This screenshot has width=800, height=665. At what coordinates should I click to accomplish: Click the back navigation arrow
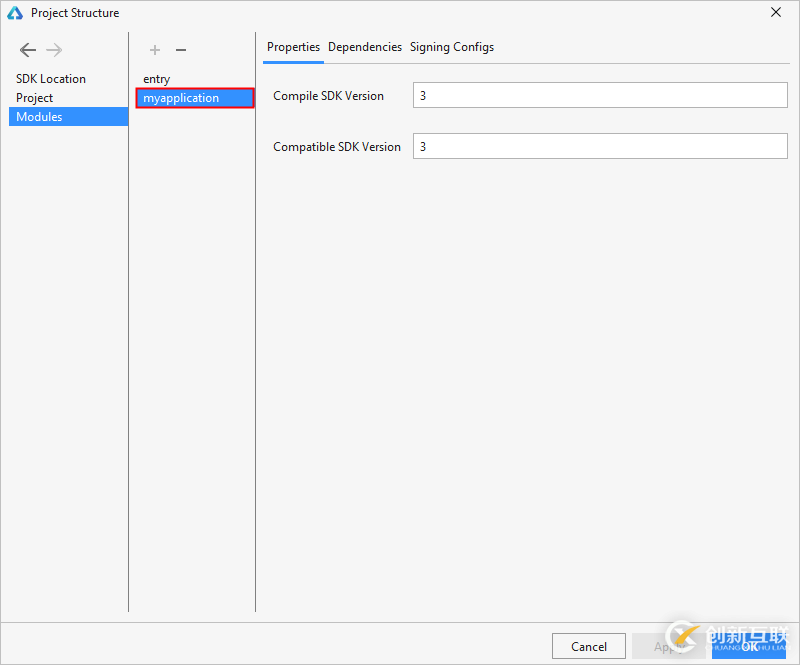28,50
